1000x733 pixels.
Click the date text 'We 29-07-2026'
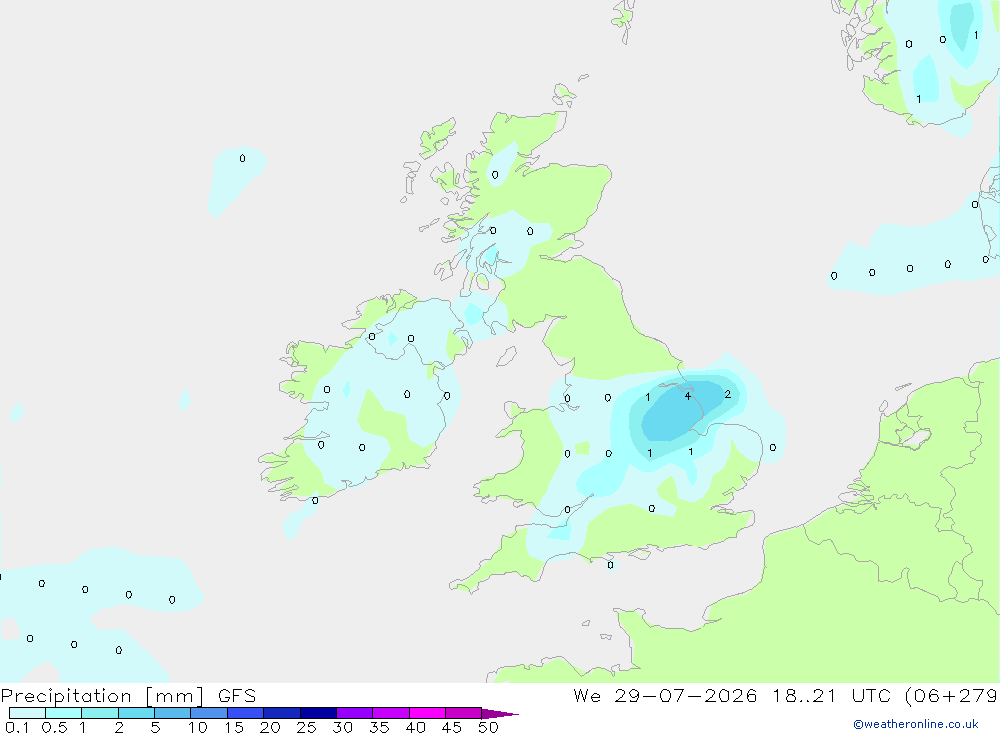(x=665, y=695)
